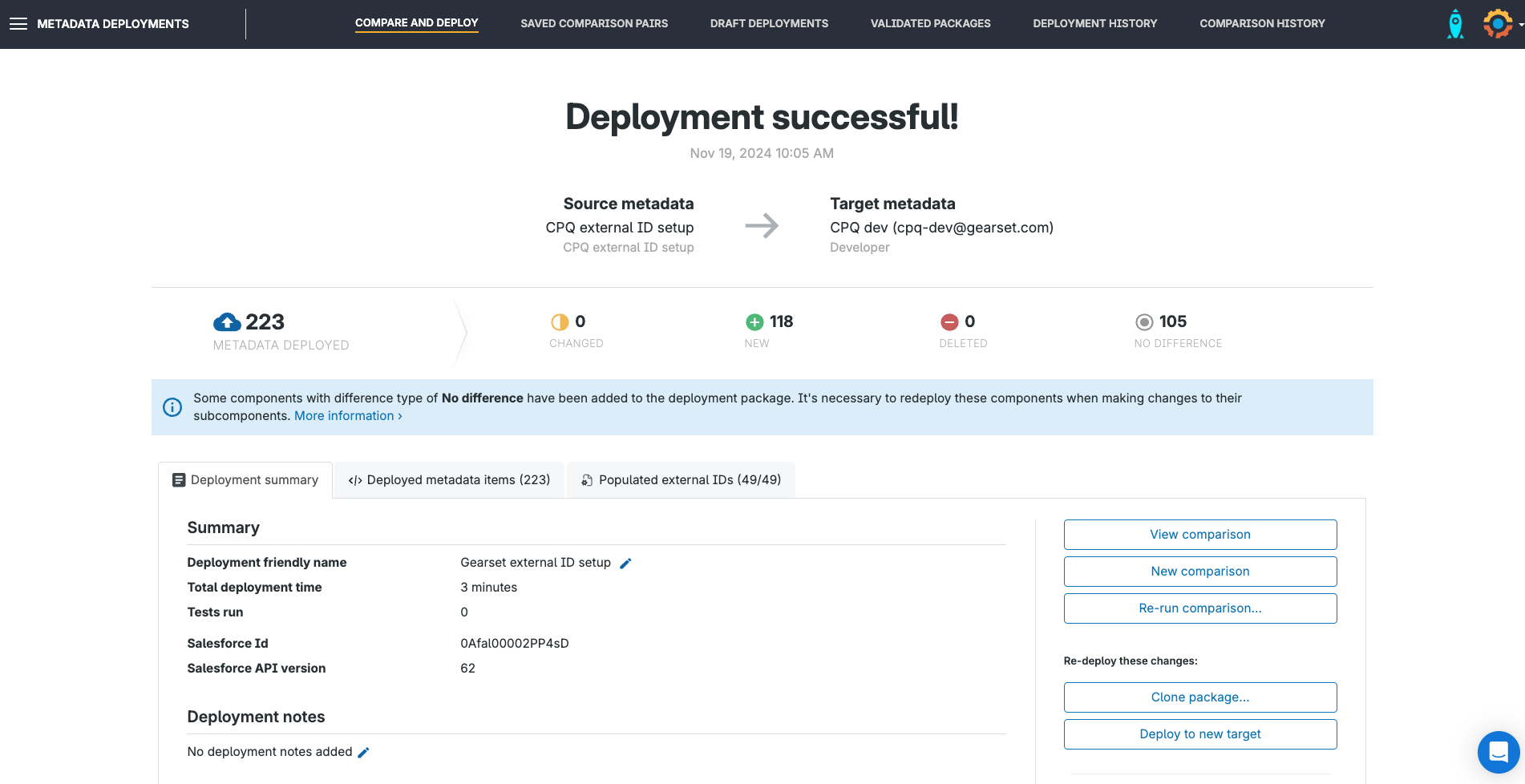Click the rocket icon in header
The height and width of the screenshot is (784, 1525).
(x=1454, y=24)
